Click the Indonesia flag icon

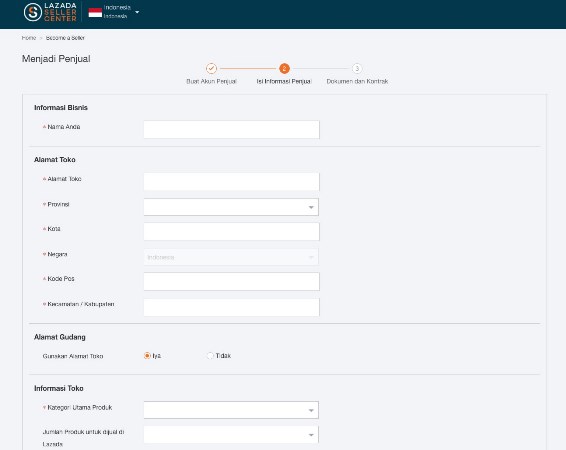pos(95,13)
